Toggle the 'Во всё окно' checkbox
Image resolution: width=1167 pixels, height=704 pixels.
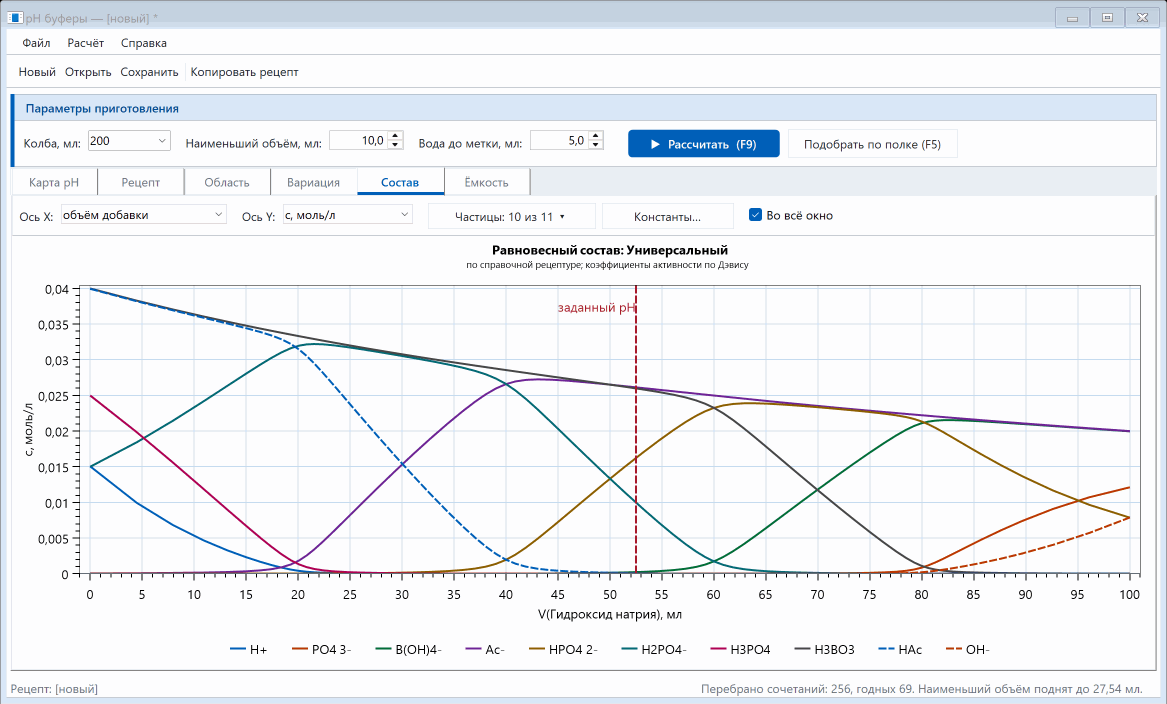755,215
